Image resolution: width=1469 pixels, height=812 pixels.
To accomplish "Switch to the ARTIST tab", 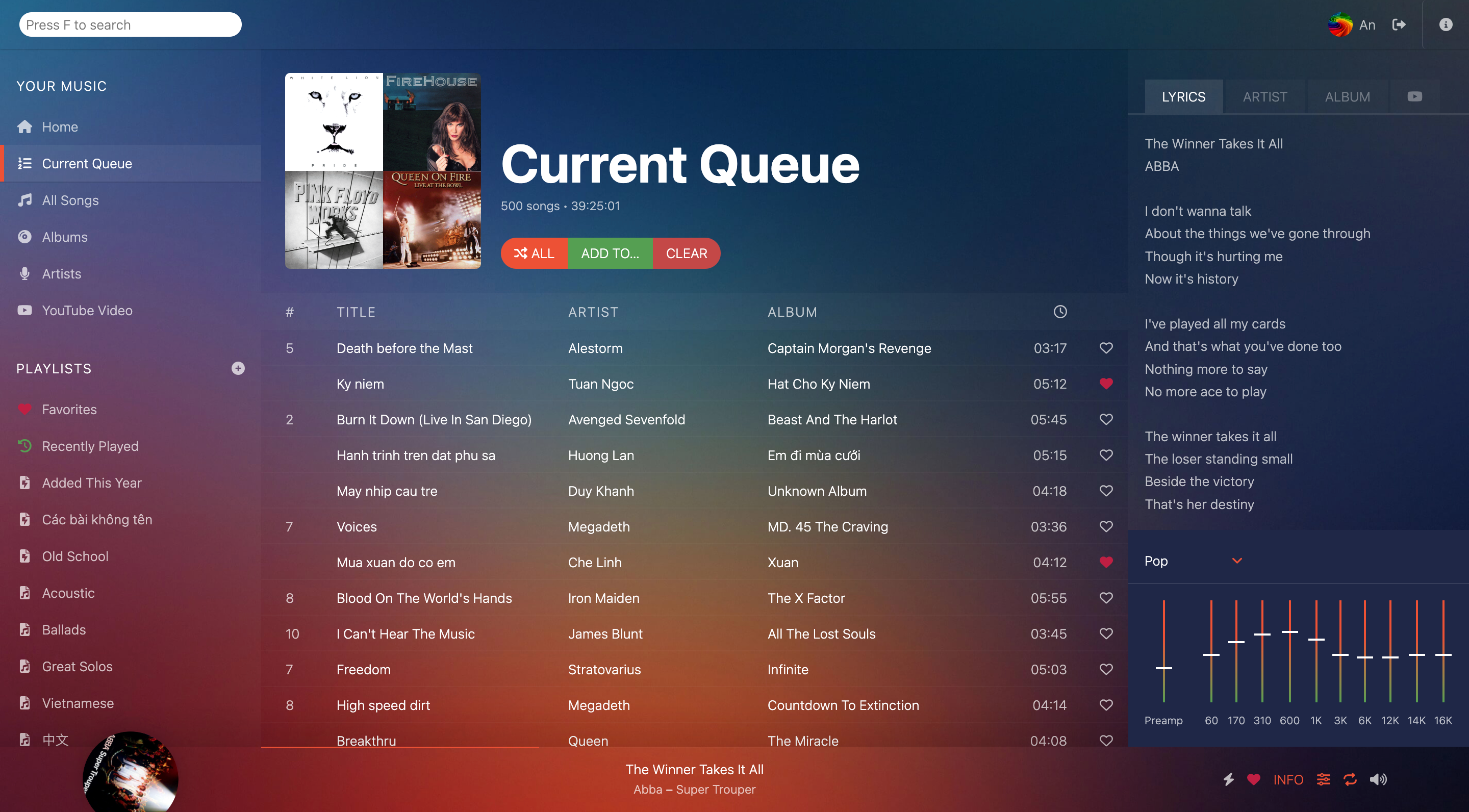I will tap(1265, 96).
